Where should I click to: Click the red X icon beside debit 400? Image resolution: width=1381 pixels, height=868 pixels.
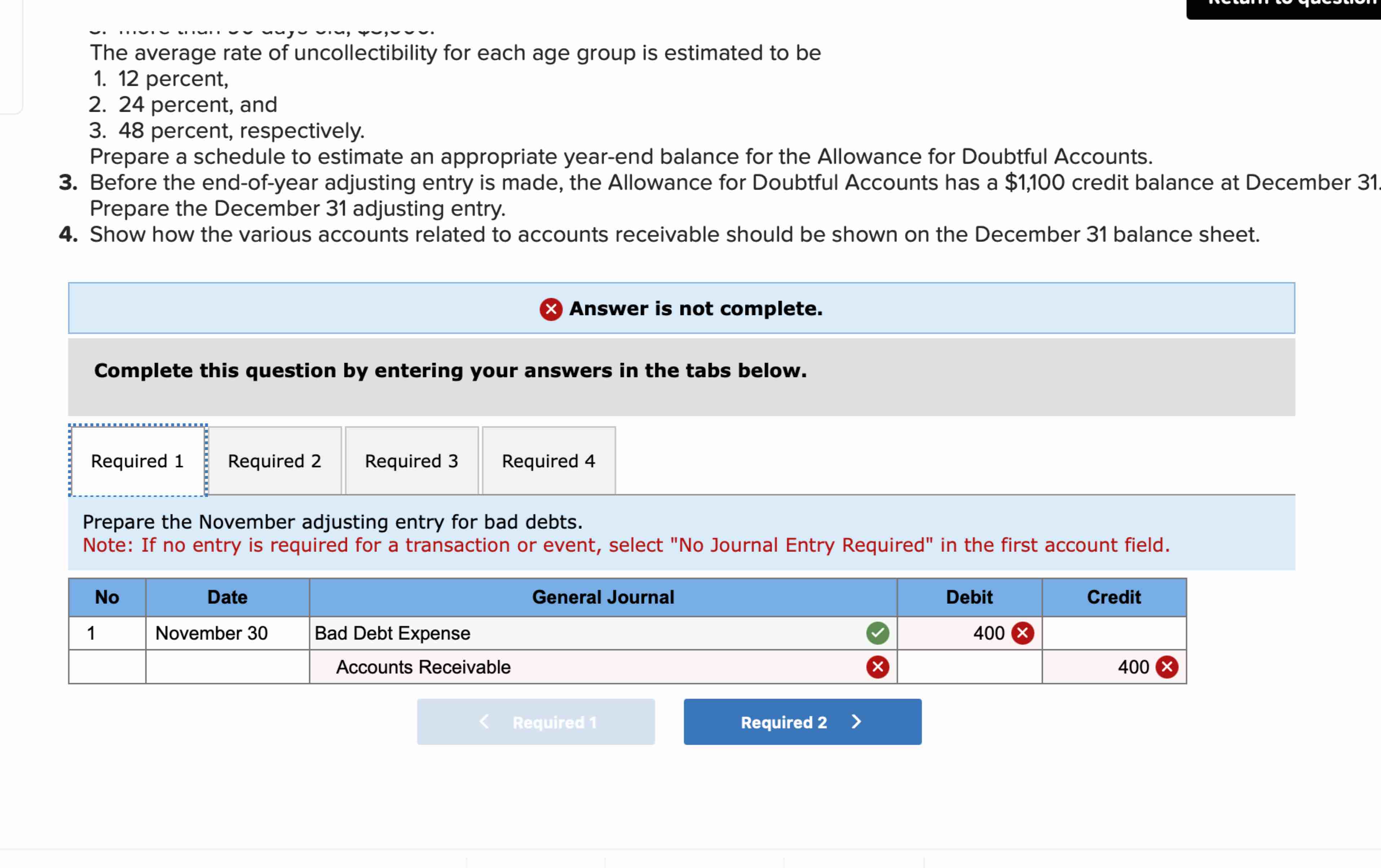tap(1022, 633)
